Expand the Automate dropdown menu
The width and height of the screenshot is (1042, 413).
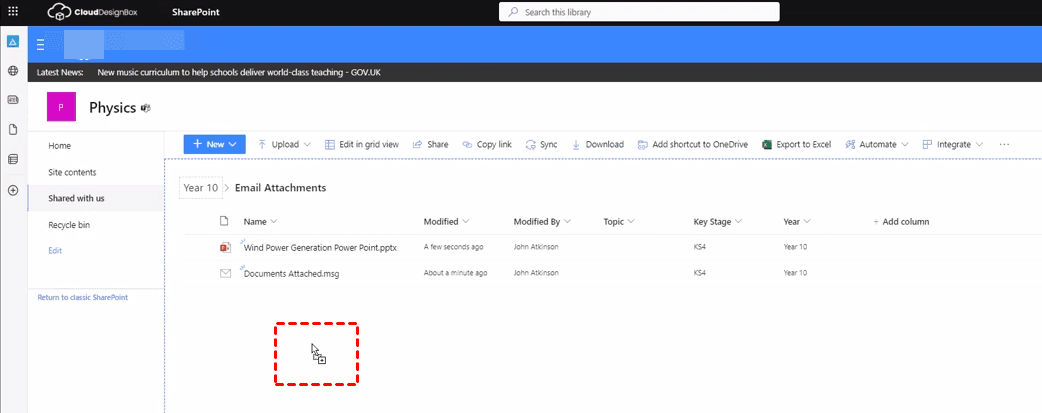pos(877,144)
